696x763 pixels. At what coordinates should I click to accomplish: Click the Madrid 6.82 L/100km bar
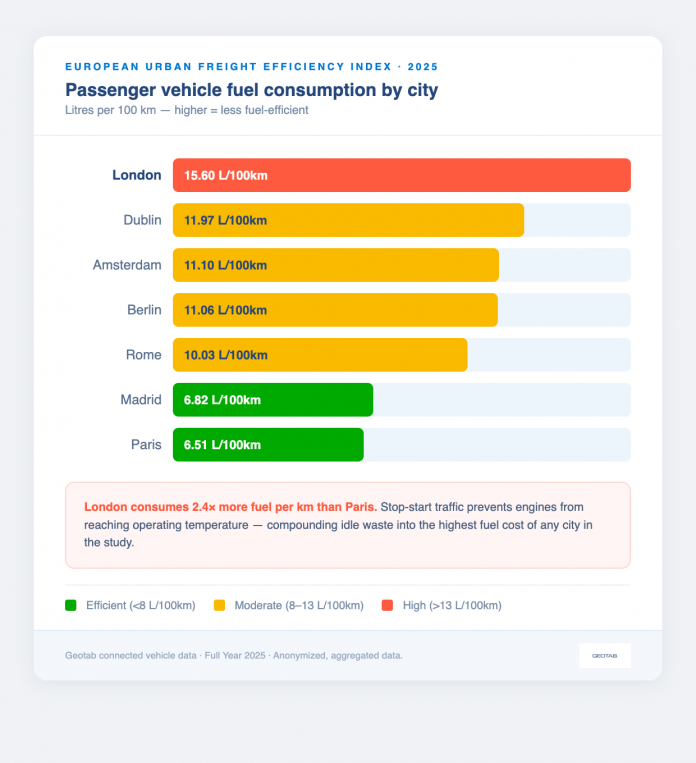[273, 400]
